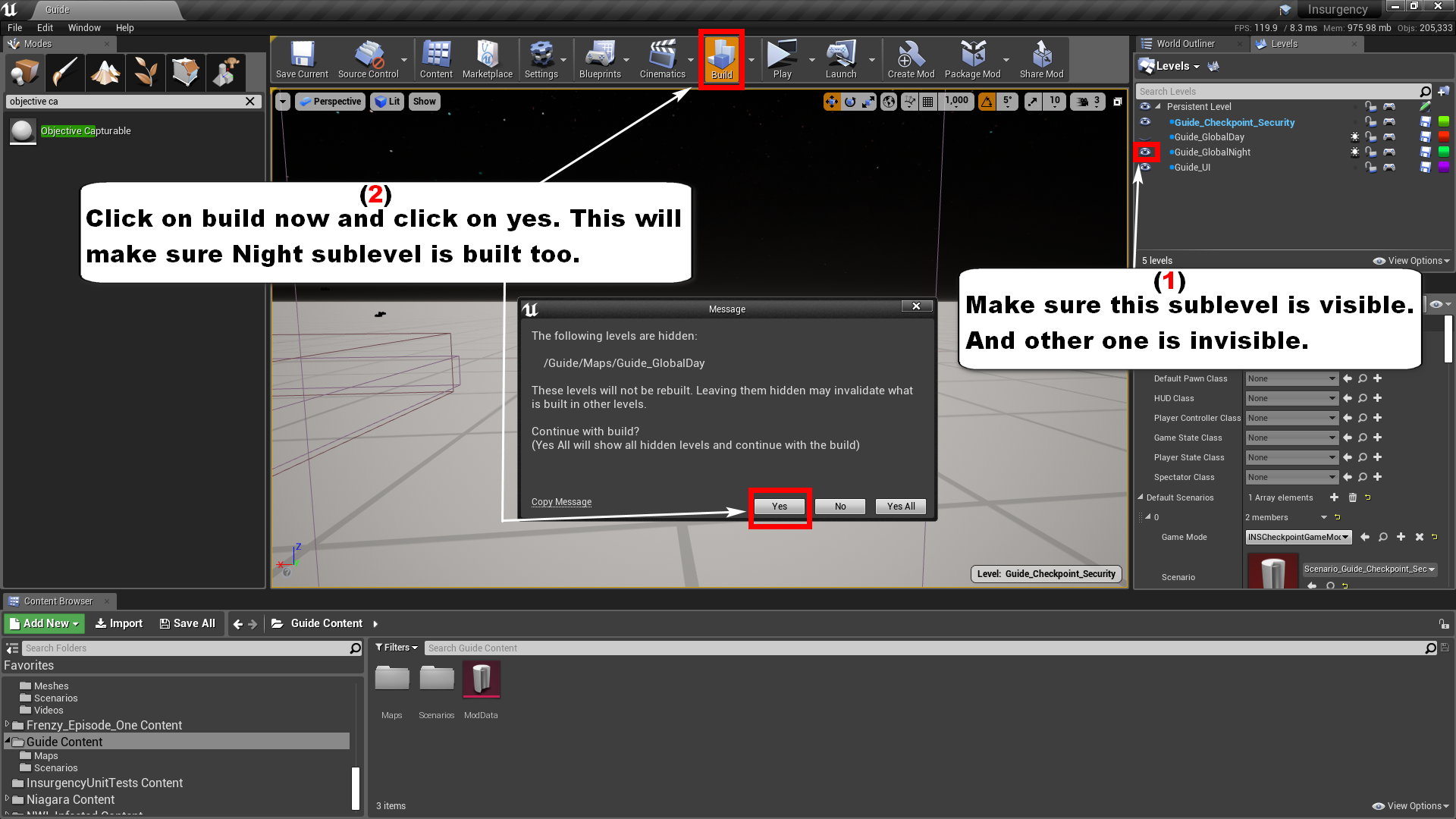
Task: Collapse the Default Scenarios section
Action: click(1141, 497)
